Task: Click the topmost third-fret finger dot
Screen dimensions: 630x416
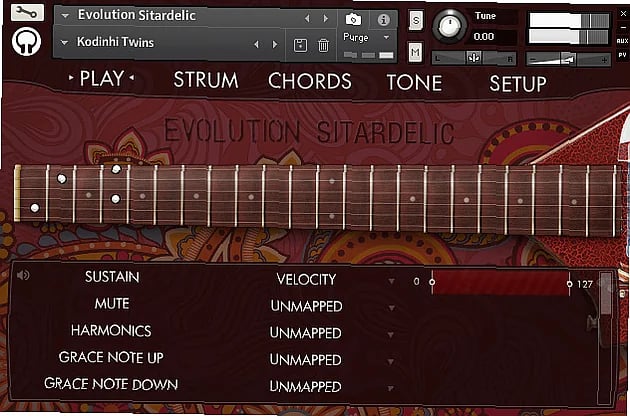Action: pyautogui.click(x=116, y=169)
